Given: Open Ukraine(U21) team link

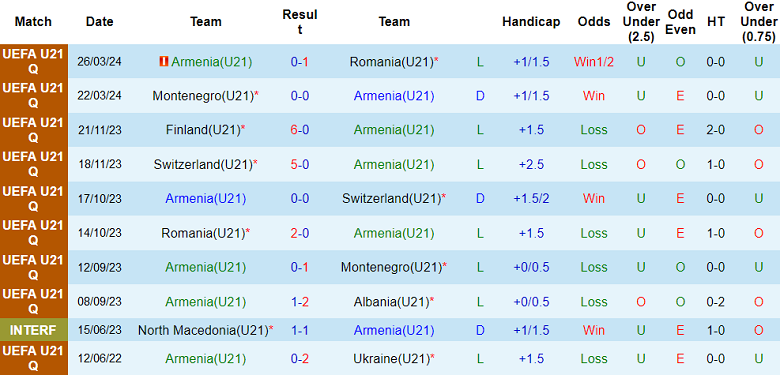Looking at the screenshot, I should tap(391, 359).
